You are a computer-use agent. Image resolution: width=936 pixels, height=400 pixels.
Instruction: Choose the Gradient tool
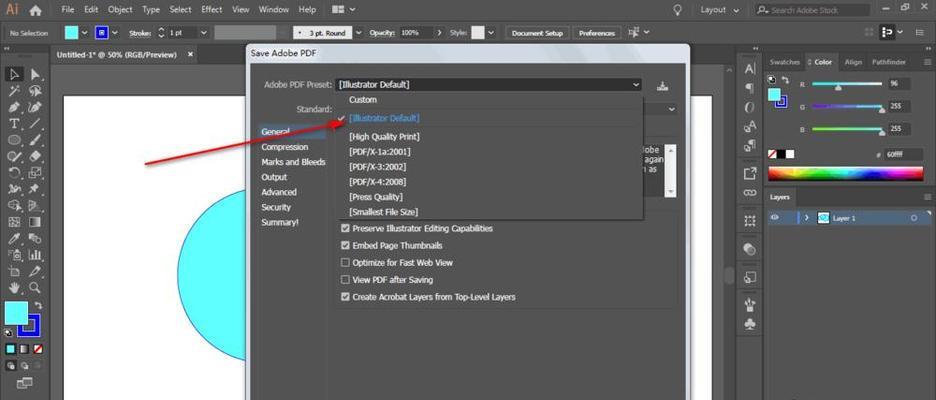tap(35, 222)
